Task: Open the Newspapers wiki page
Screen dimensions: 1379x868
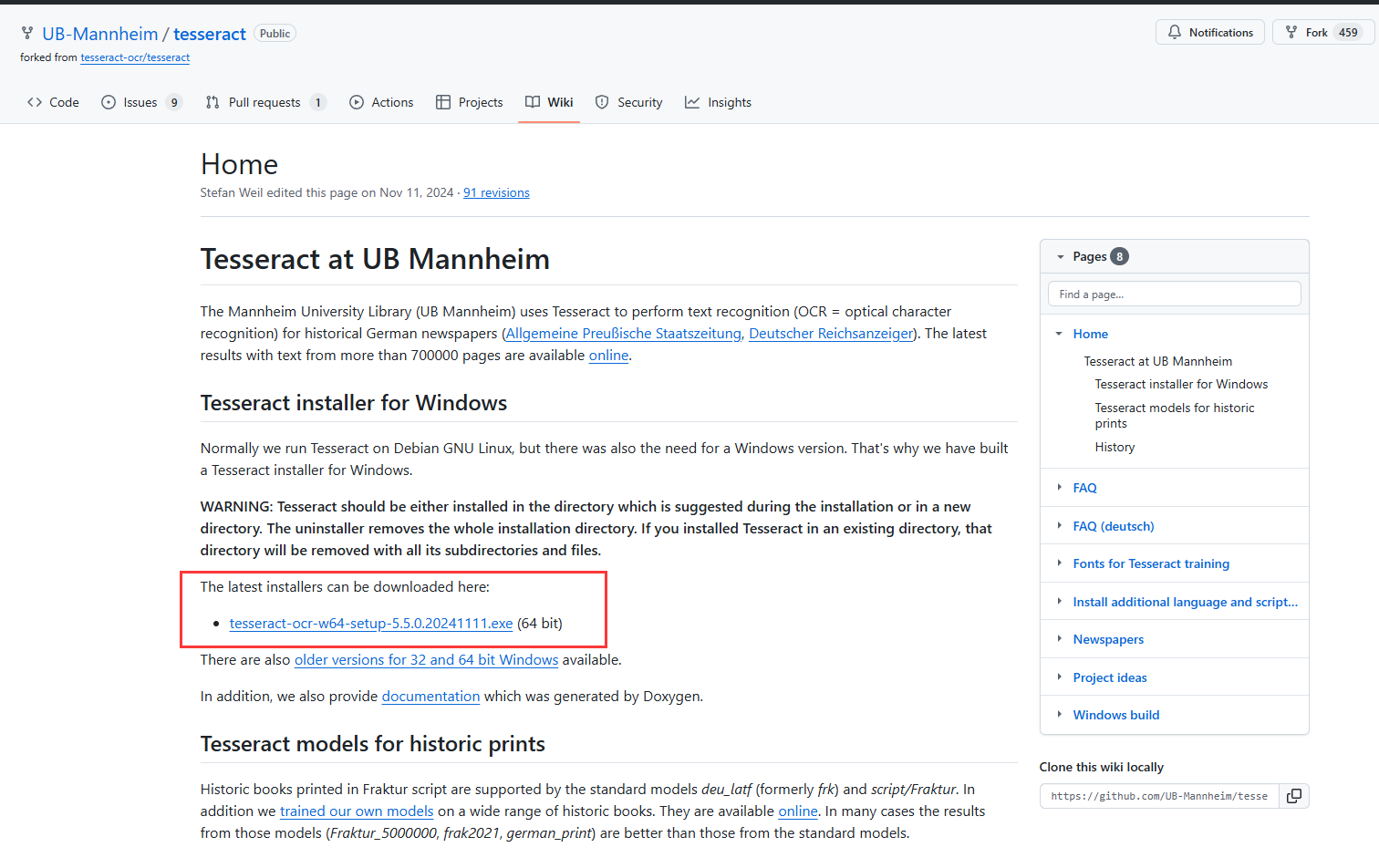Action: pos(1108,640)
